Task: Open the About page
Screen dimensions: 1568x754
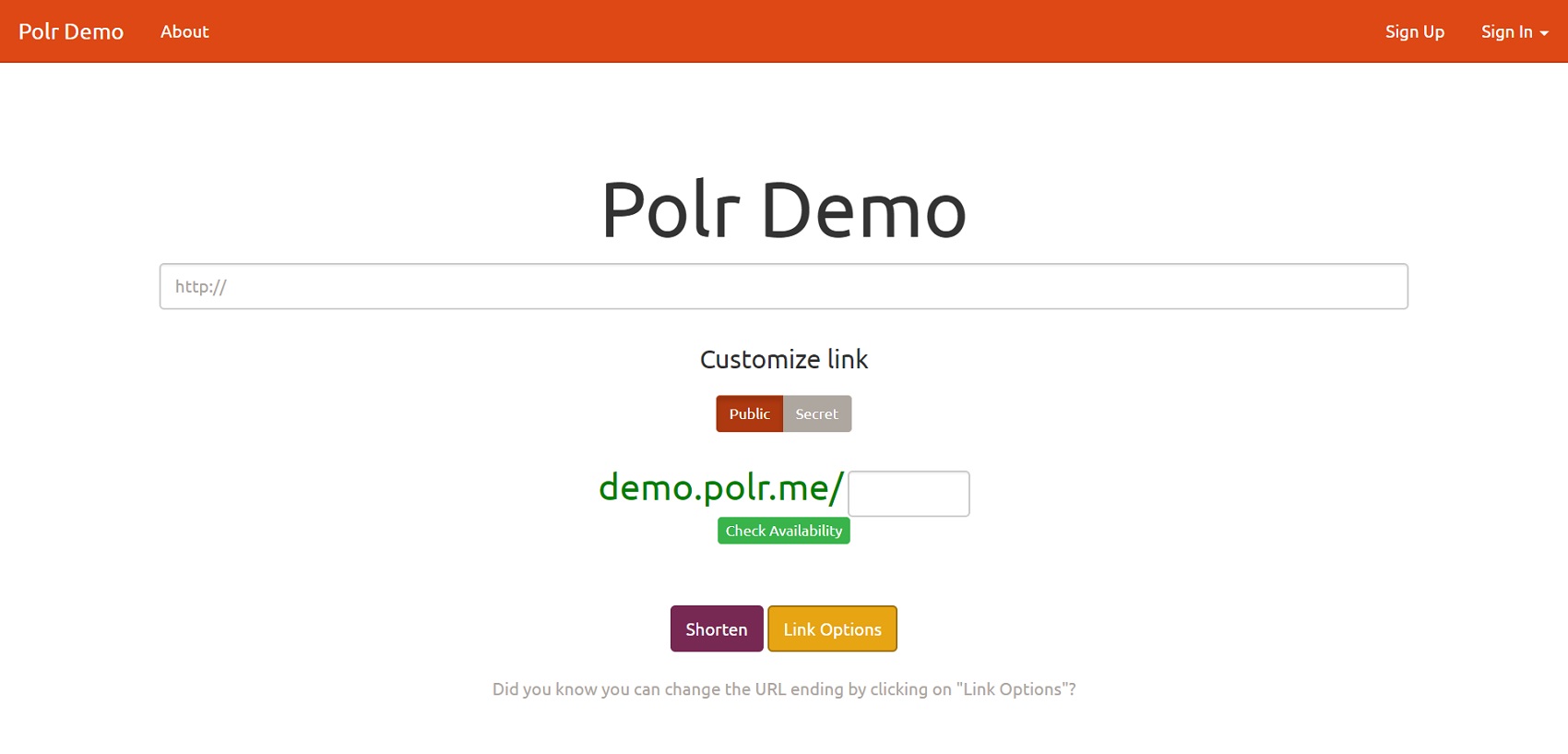Action: 184,31
